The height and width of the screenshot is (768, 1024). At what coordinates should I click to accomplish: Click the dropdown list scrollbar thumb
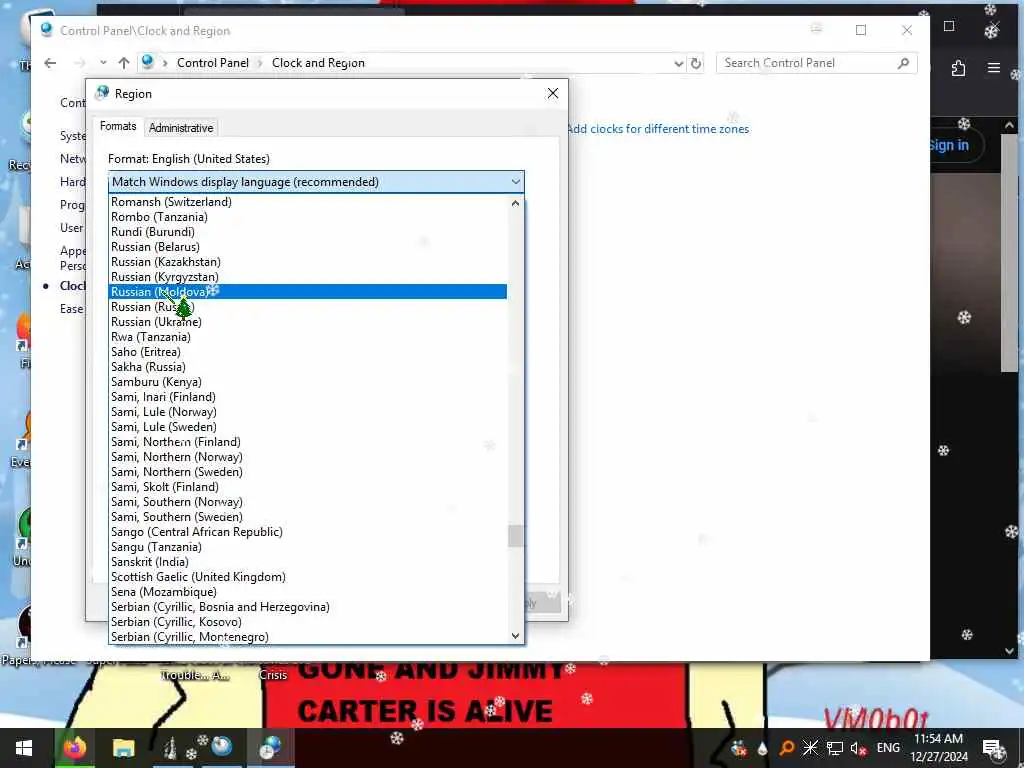click(x=515, y=536)
